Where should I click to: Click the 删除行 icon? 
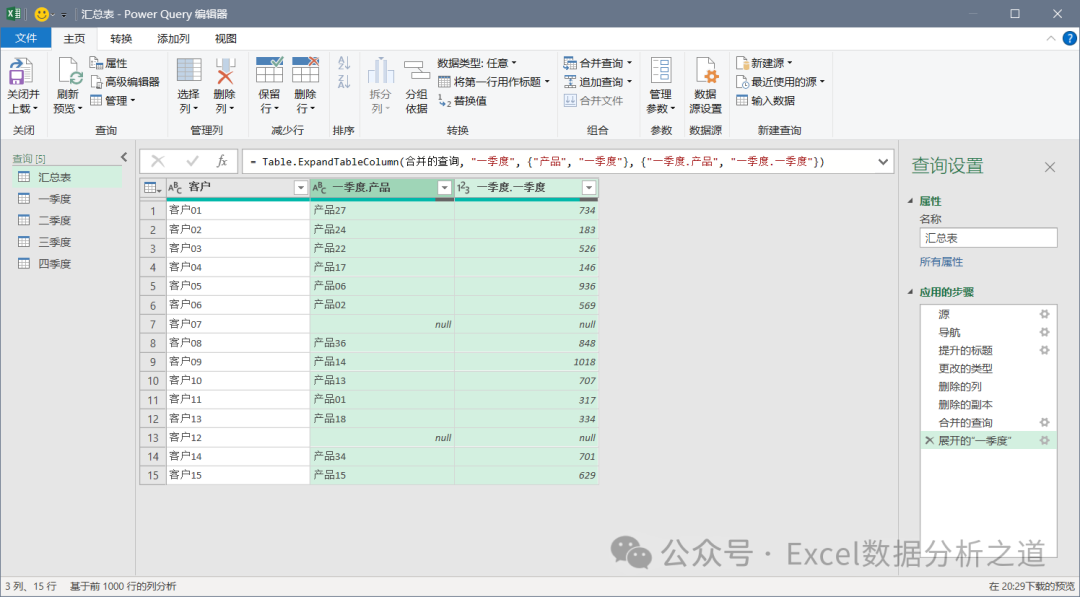(305, 70)
